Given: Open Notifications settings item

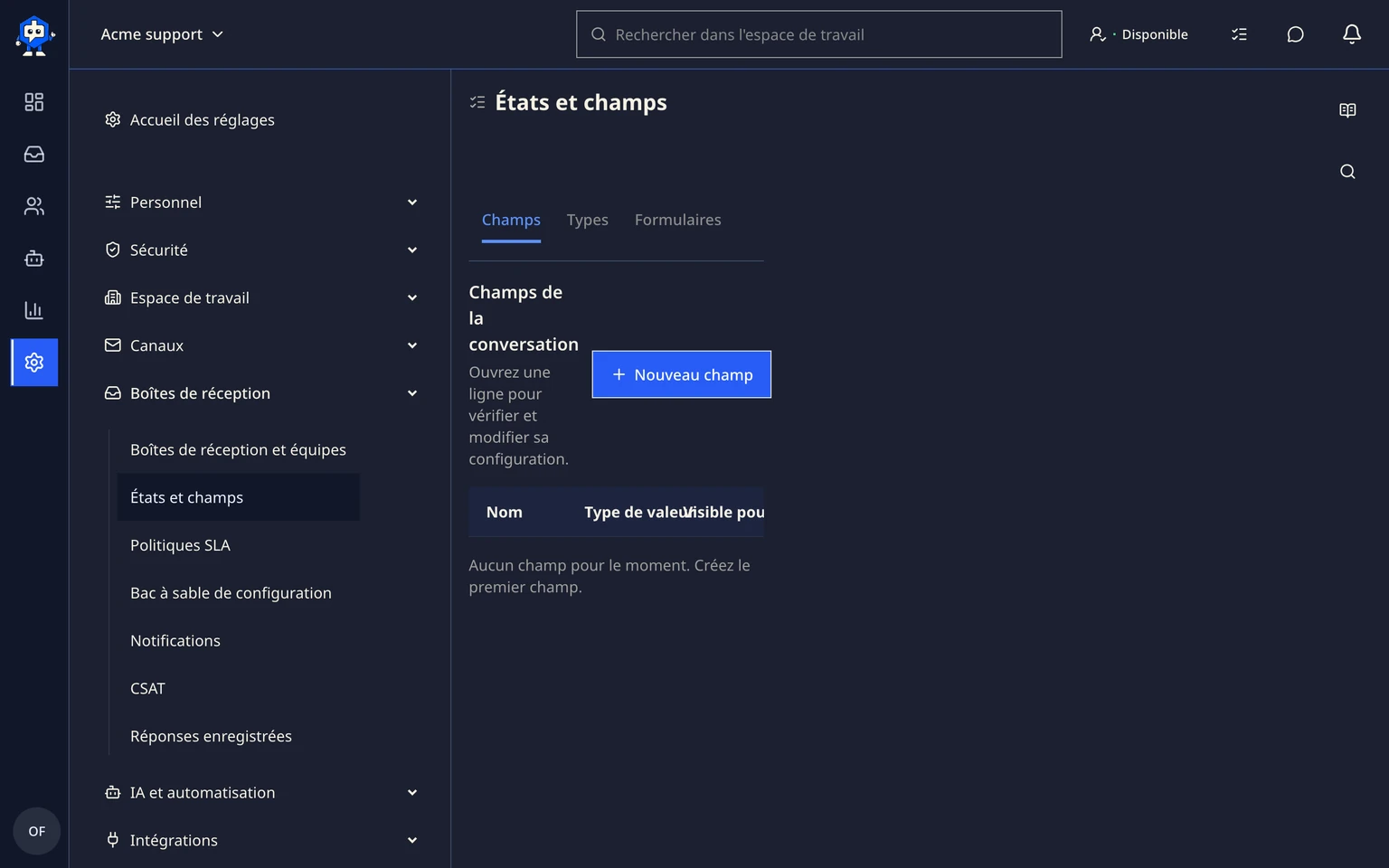Looking at the screenshot, I should tap(239, 641).
